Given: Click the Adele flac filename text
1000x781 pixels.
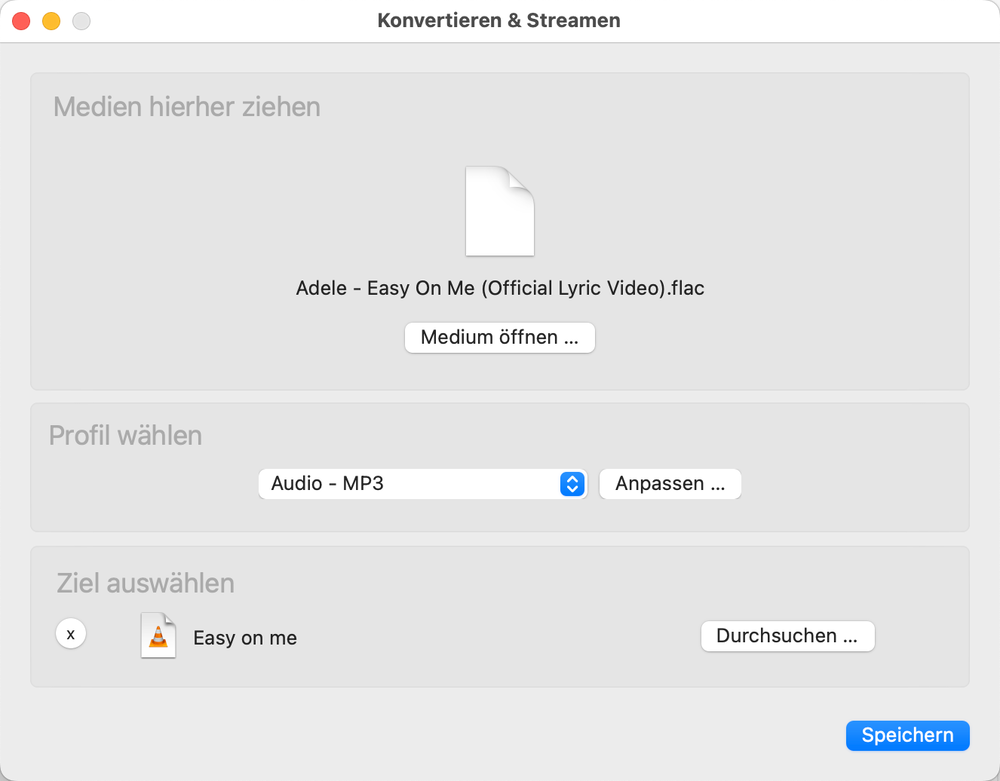Looking at the screenshot, I should point(500,288).
